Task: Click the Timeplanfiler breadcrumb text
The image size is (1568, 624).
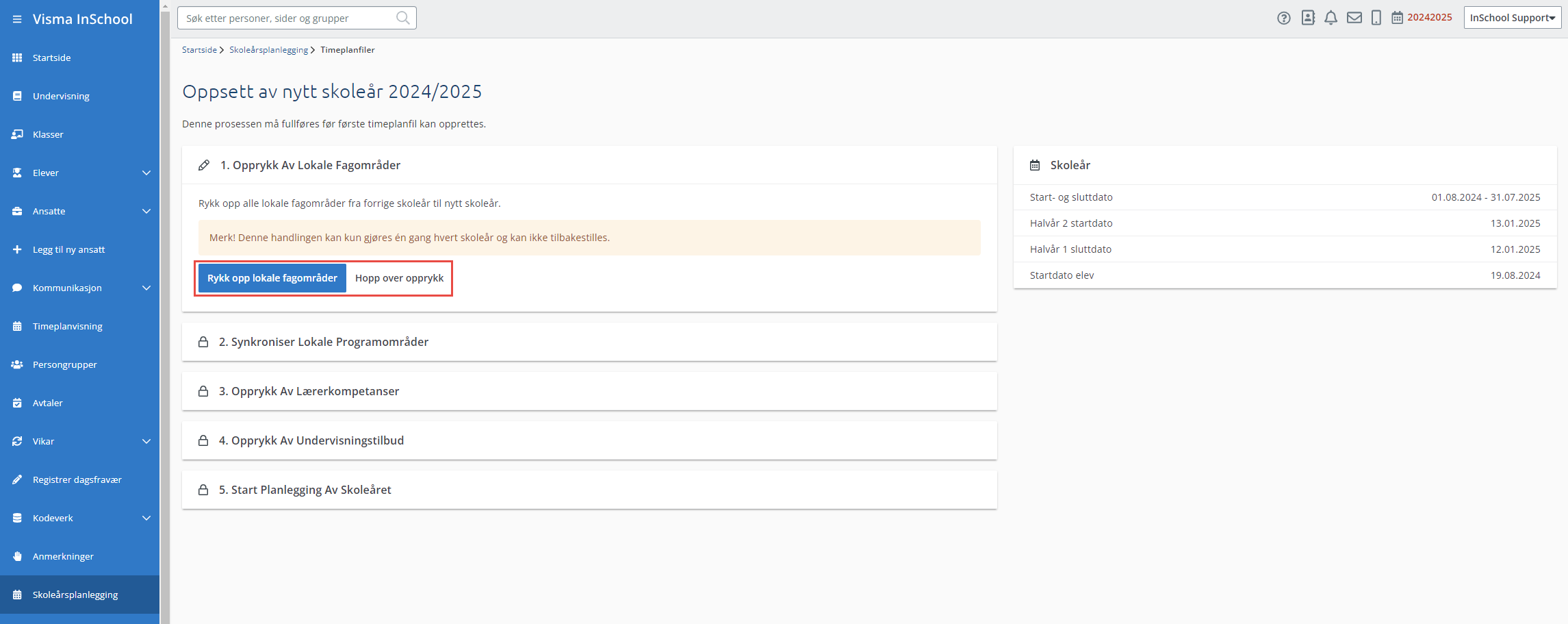Action: pos(347,50)
